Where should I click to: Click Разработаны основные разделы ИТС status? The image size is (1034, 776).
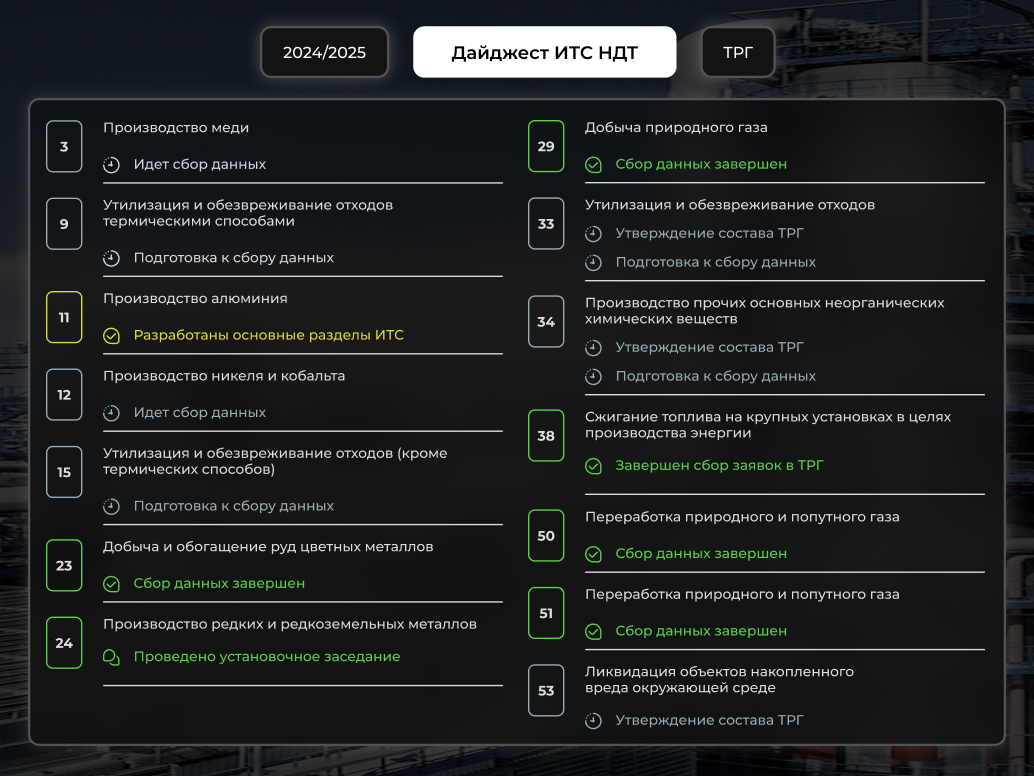[x=268, y=335]
